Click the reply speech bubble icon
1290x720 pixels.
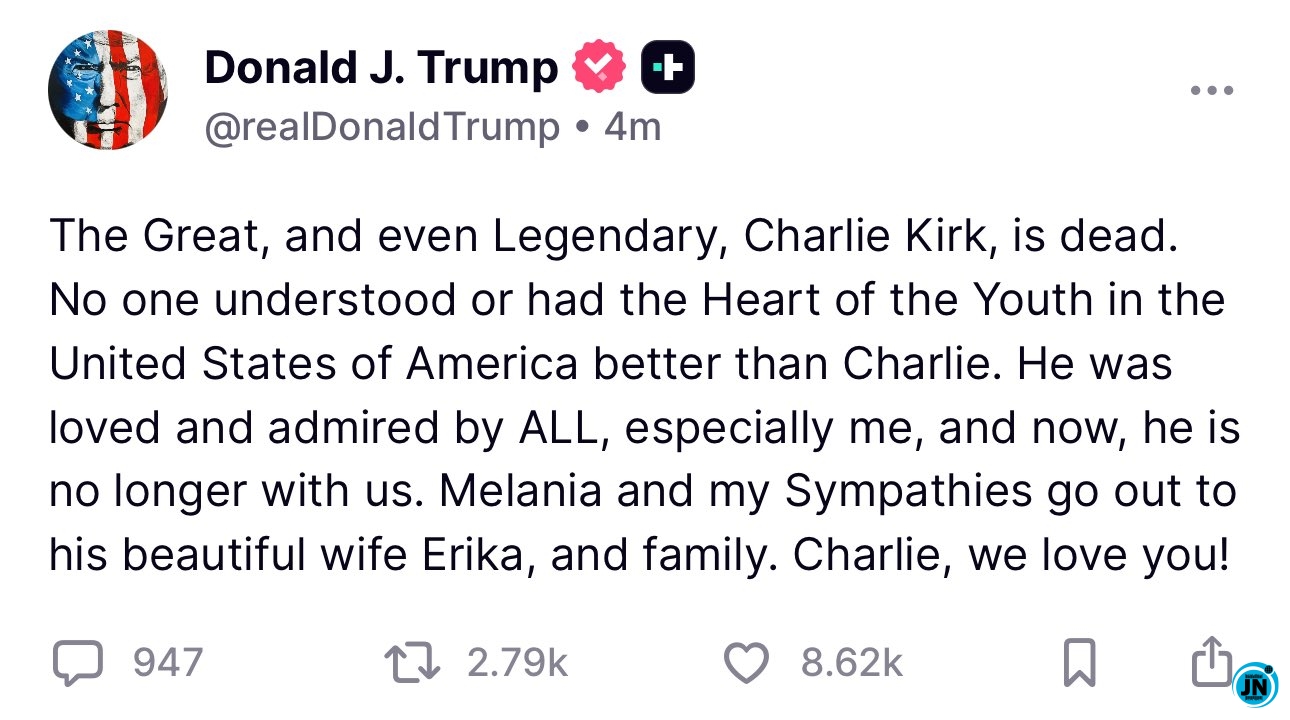[x=78, y=662]
